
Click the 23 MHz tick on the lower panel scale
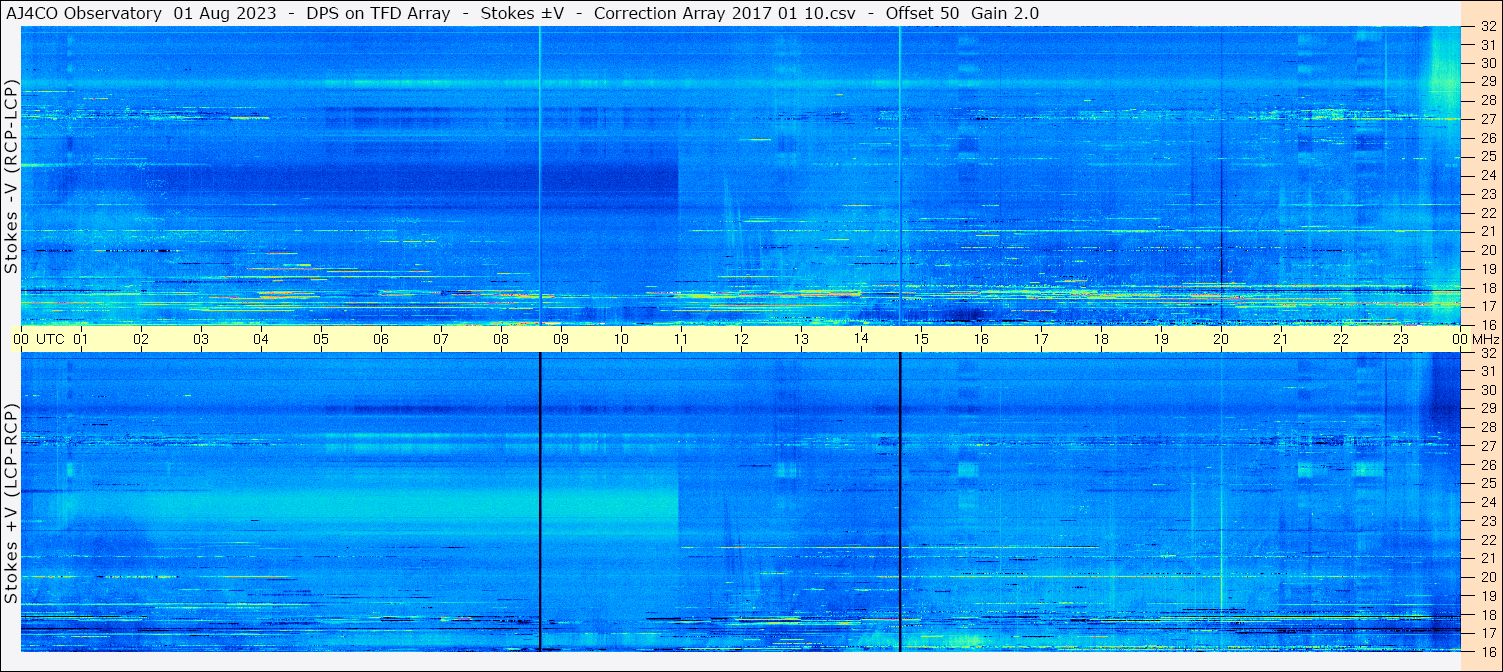point(1487,521)
